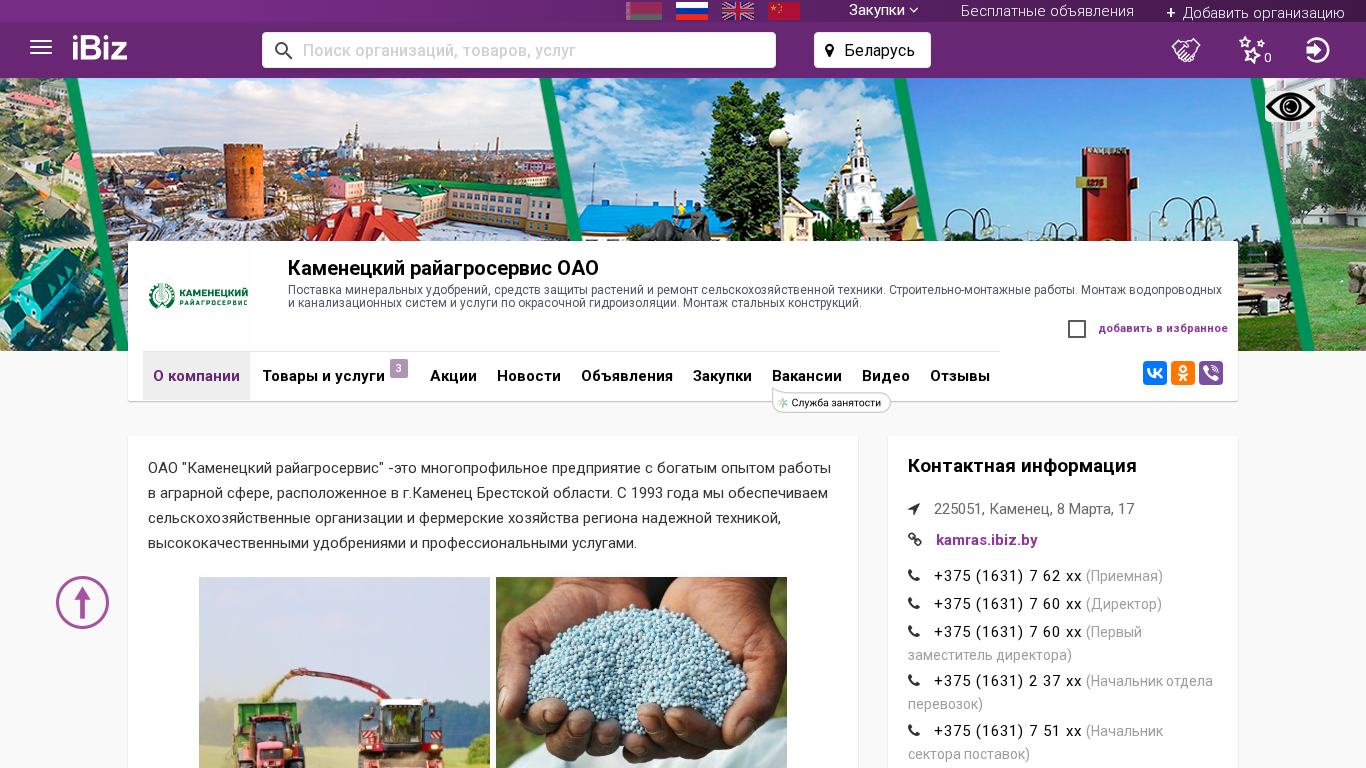Click the search magnifier icon
Screen dimensions: 1366x768
[x=283, y=50]
